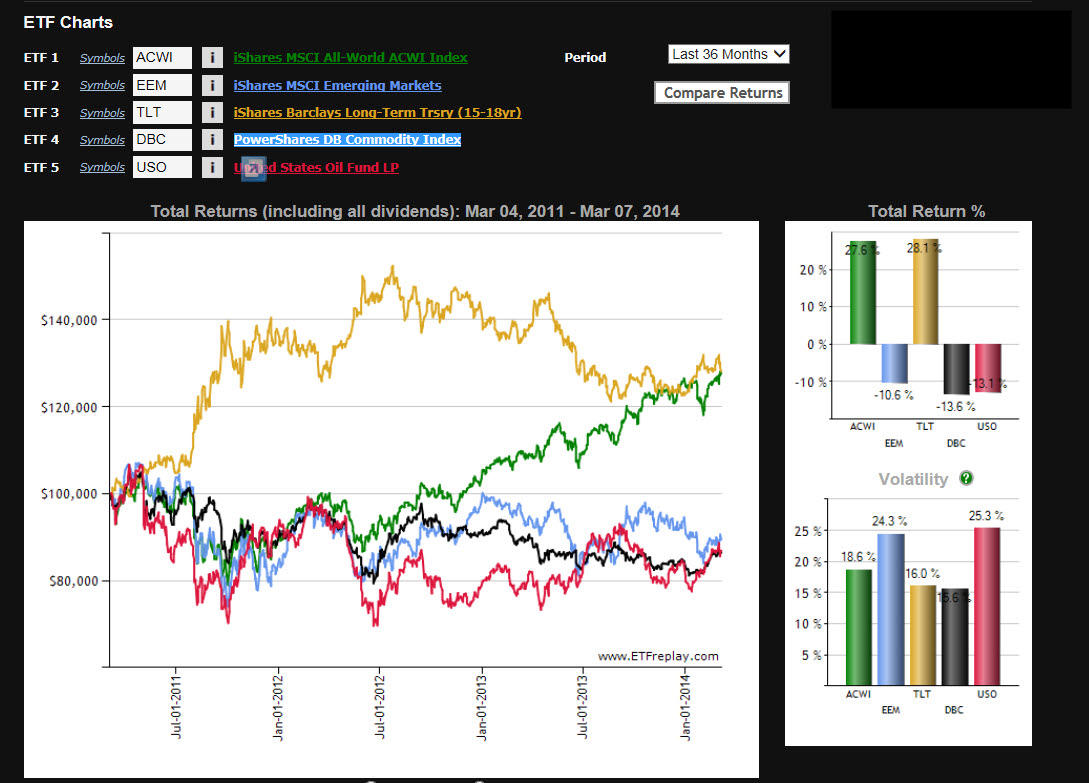1089x783 pixels.
Task: Click the info icon beside TLT
Action: pyautogui.click(x=212, y=113)
